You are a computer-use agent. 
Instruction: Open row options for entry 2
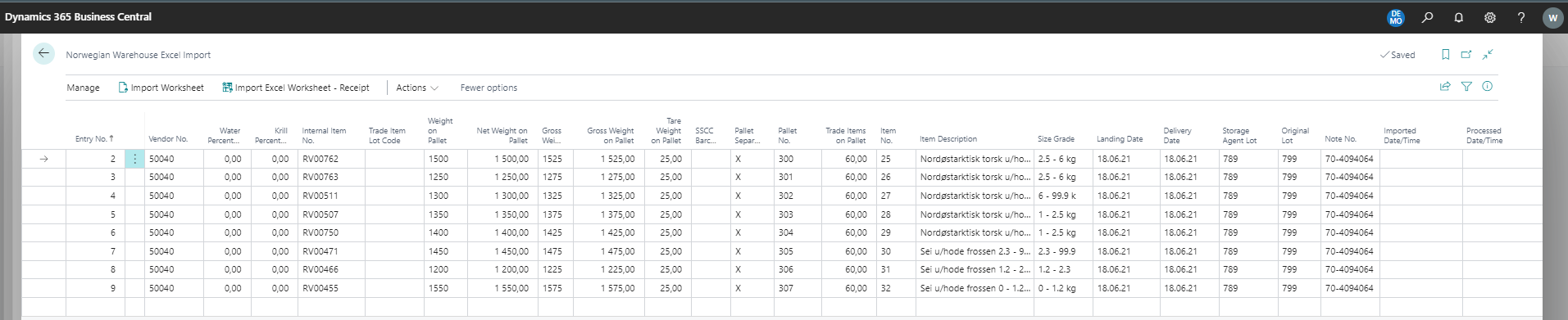134,159
